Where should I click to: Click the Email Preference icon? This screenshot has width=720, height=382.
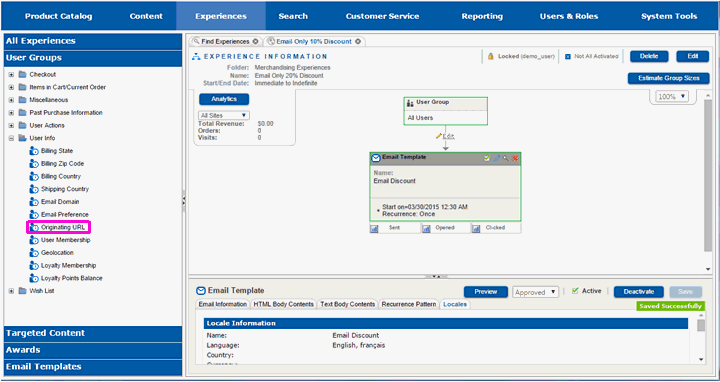coord(34,214)
